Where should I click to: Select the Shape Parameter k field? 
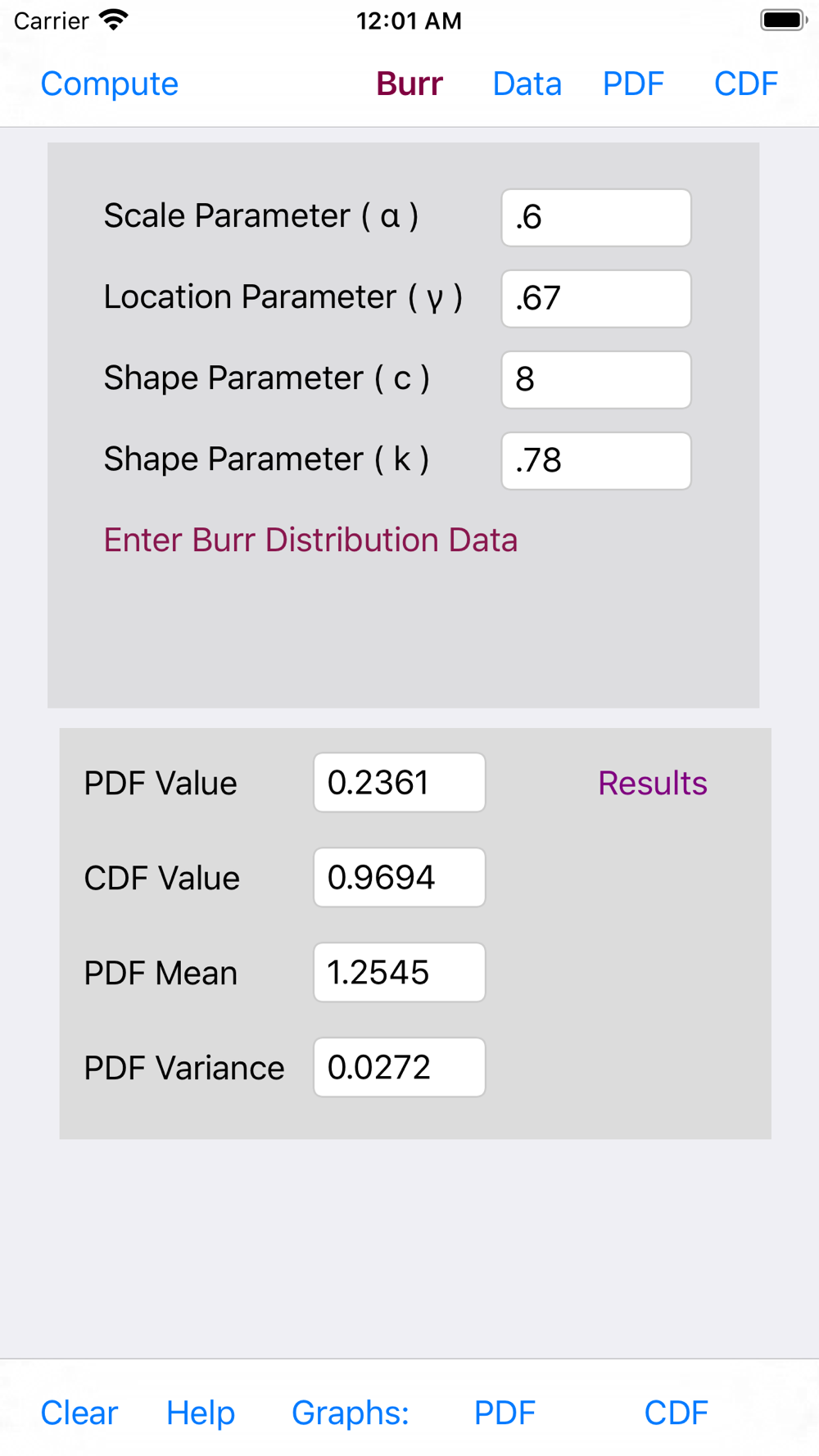pyautogui.click(x=596, y=461)
